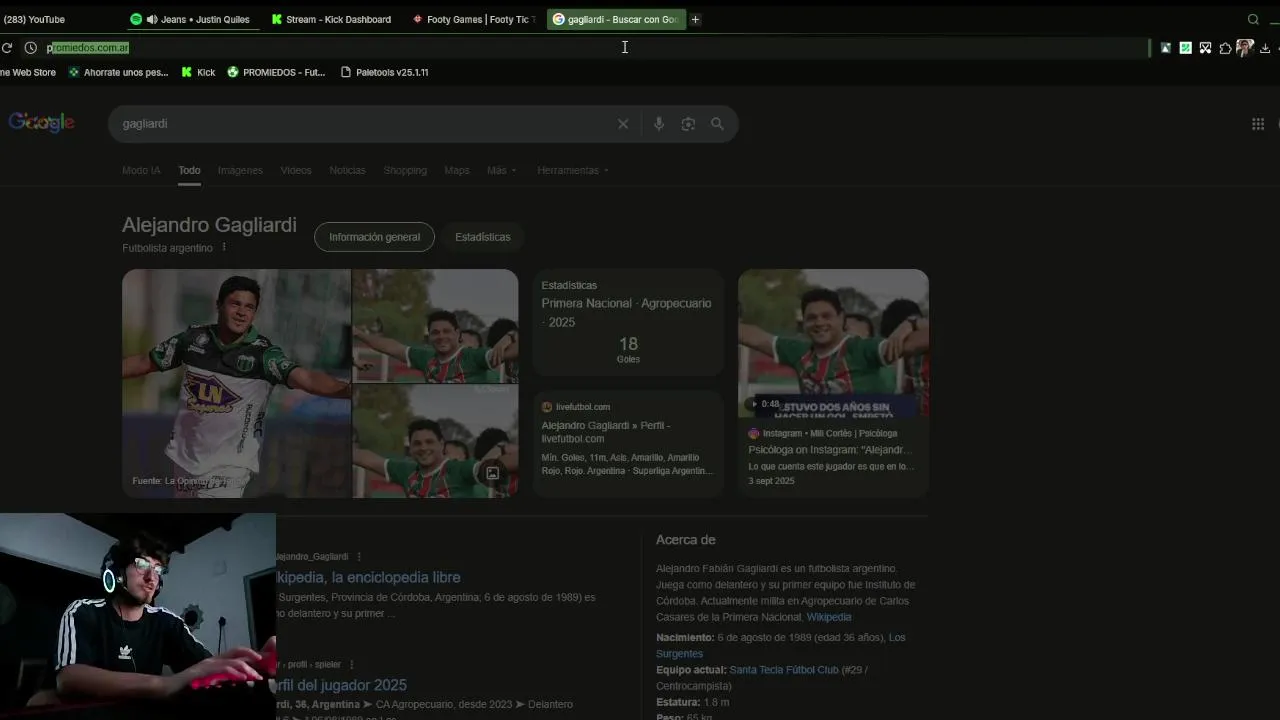Select the Todo results tab
Viewport: 1280px width, 720px height.
click(189, 170)
